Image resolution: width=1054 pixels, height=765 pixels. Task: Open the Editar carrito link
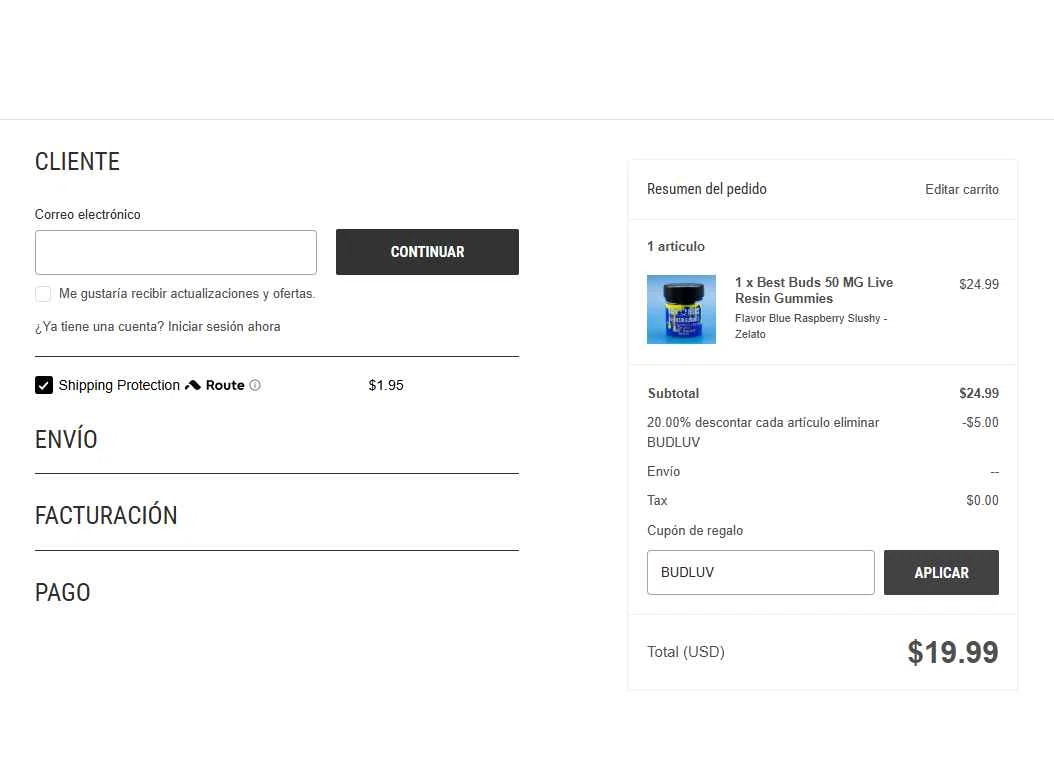point(962,190)
